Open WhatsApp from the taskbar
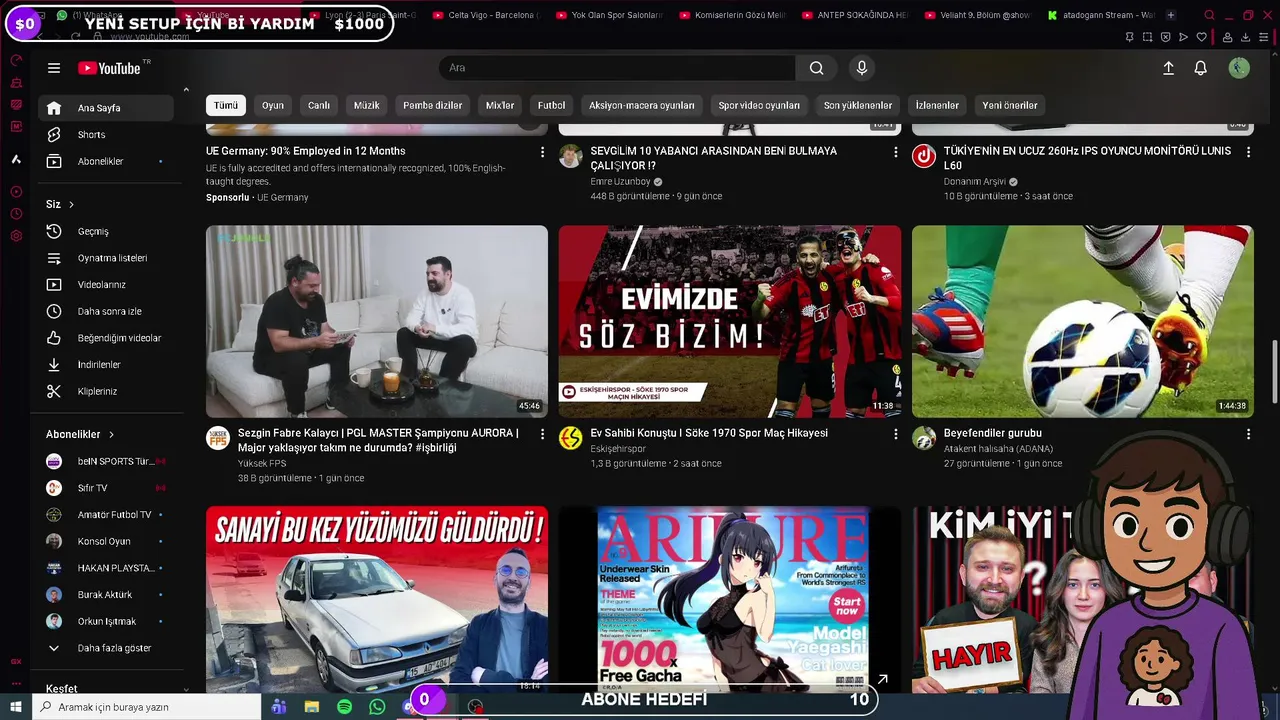The height and width of the screenshot is (720, 1280). [x=377, y=707]
